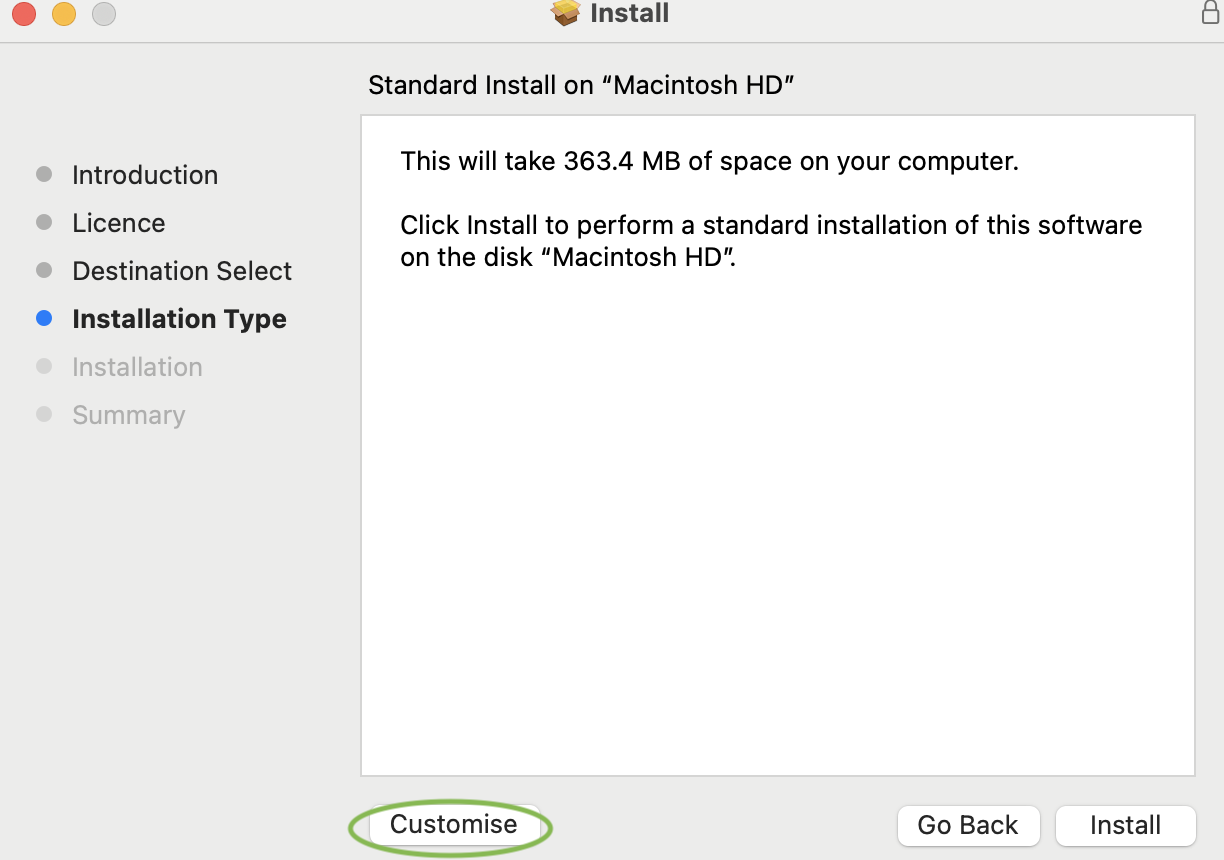The image size is (1224, 860).
Task: Select the Introduction step in sidebar
Action: (x=145, y=175)
